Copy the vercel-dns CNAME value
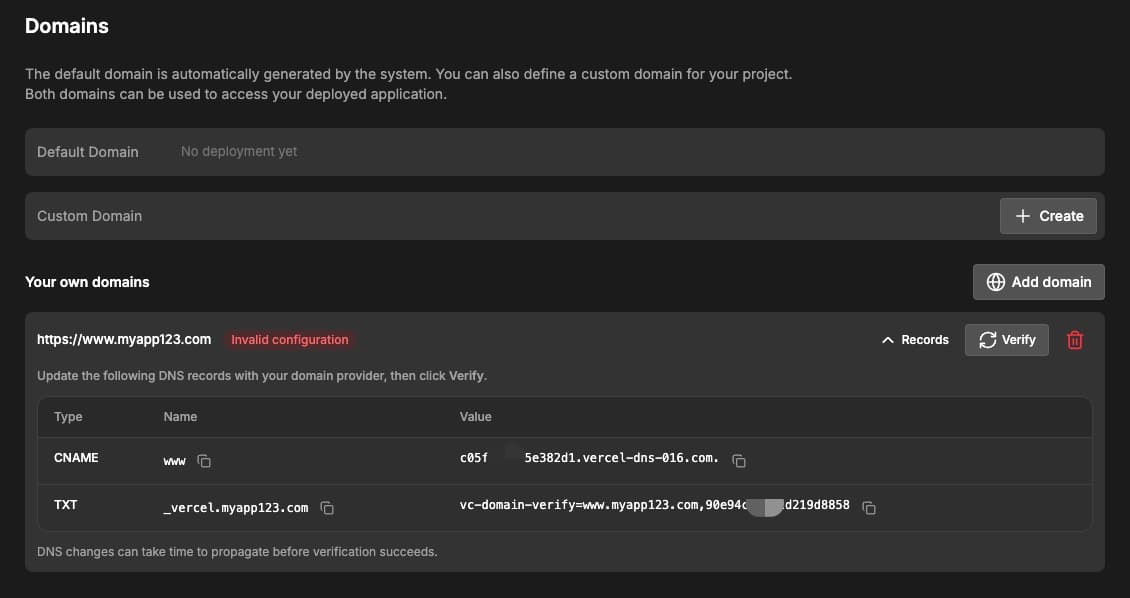The height and width of the screenshot is (598, 1130). point(739,461)
